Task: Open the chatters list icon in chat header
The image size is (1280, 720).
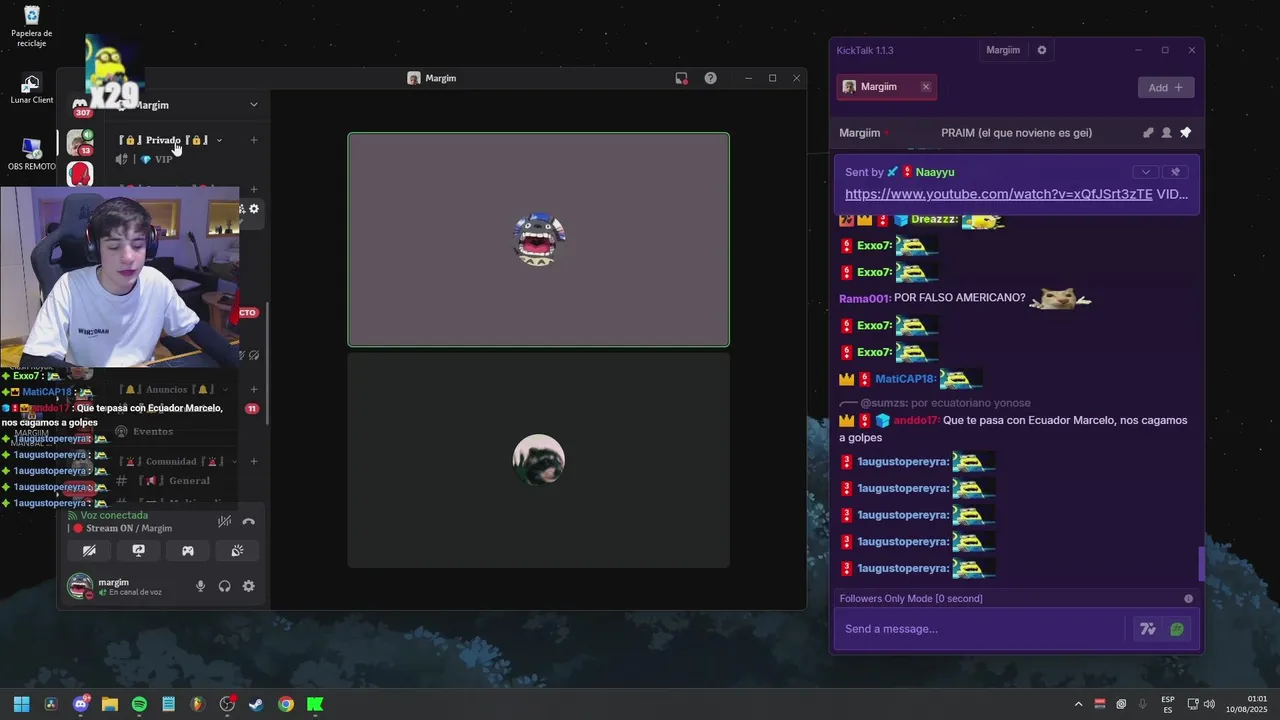Action: pyautogui.click(x=1166, y=133)
